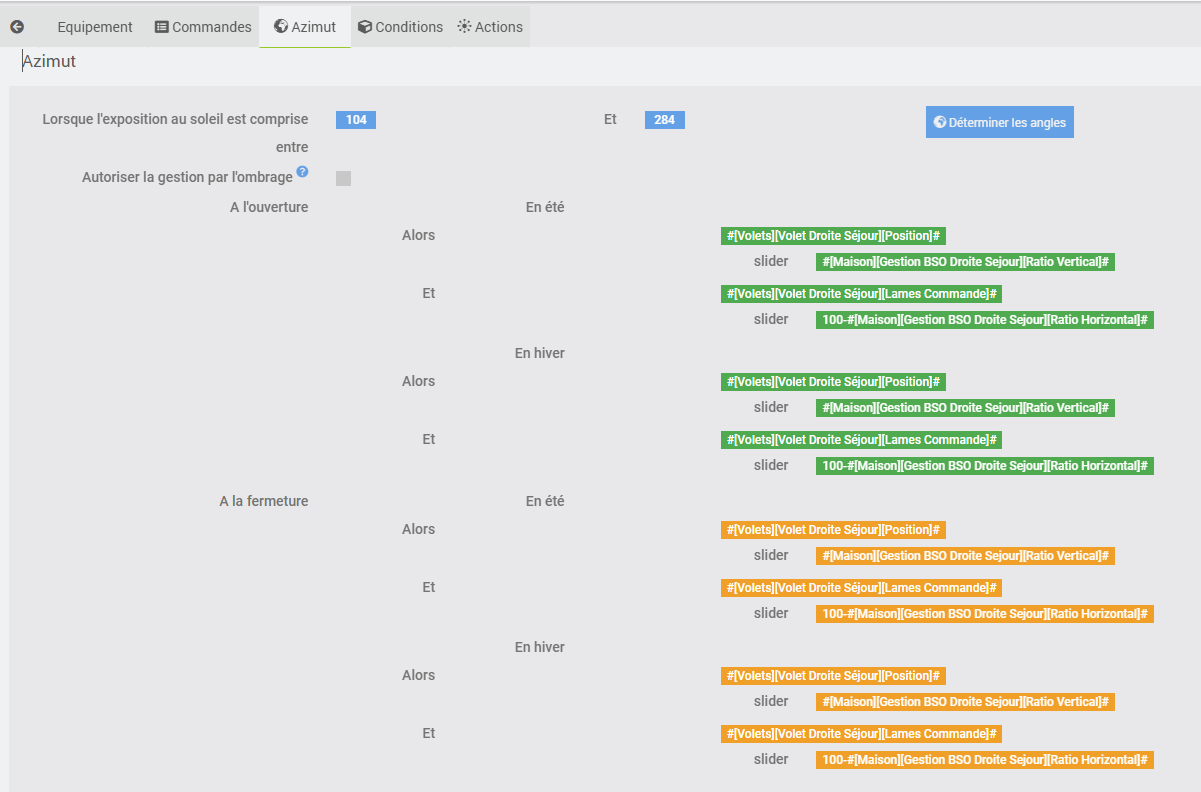Click the Déterminer les angles button
1201x792 pixels.
click(x=1000, y=122)
